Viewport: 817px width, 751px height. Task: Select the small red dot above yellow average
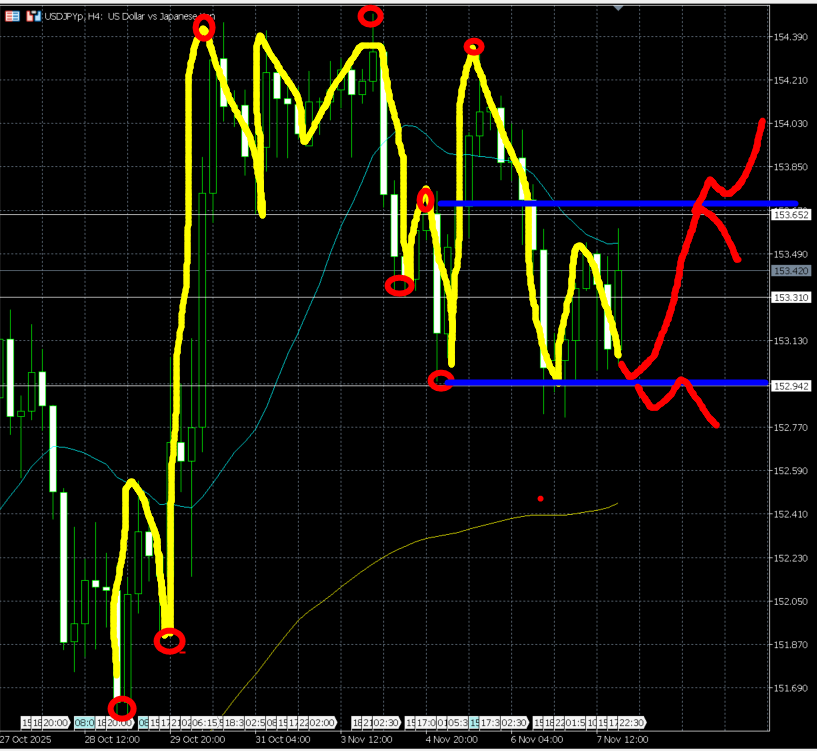coord(540,498)
